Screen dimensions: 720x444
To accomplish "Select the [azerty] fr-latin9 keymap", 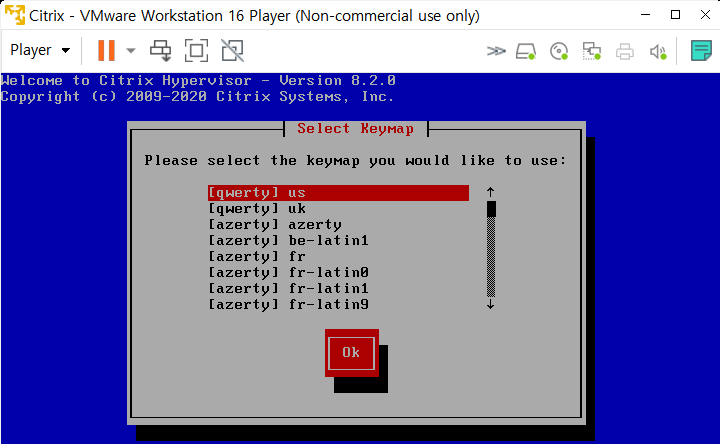I will [338, 304].
